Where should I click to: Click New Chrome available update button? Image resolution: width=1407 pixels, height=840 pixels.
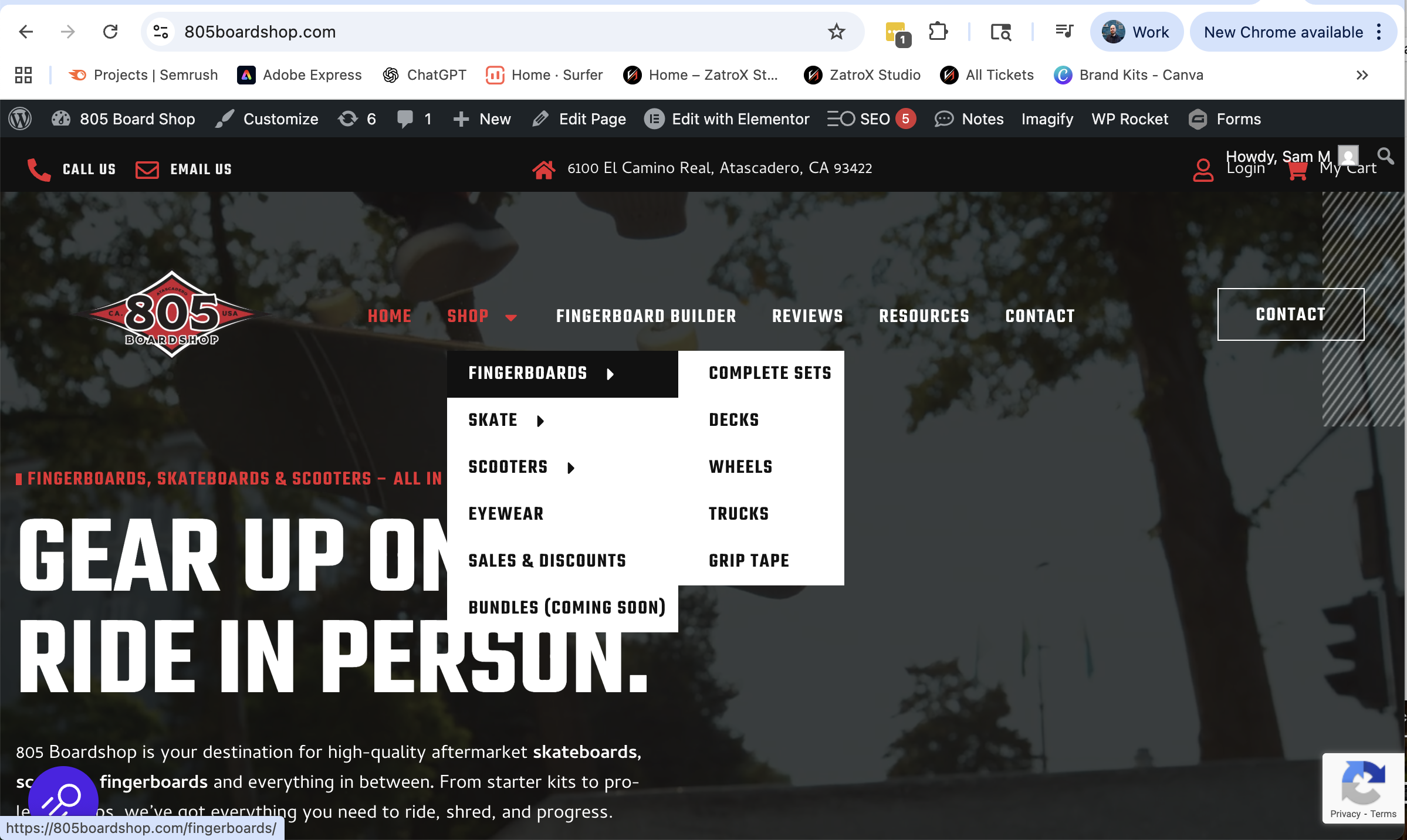click(x=1283, y=32)
